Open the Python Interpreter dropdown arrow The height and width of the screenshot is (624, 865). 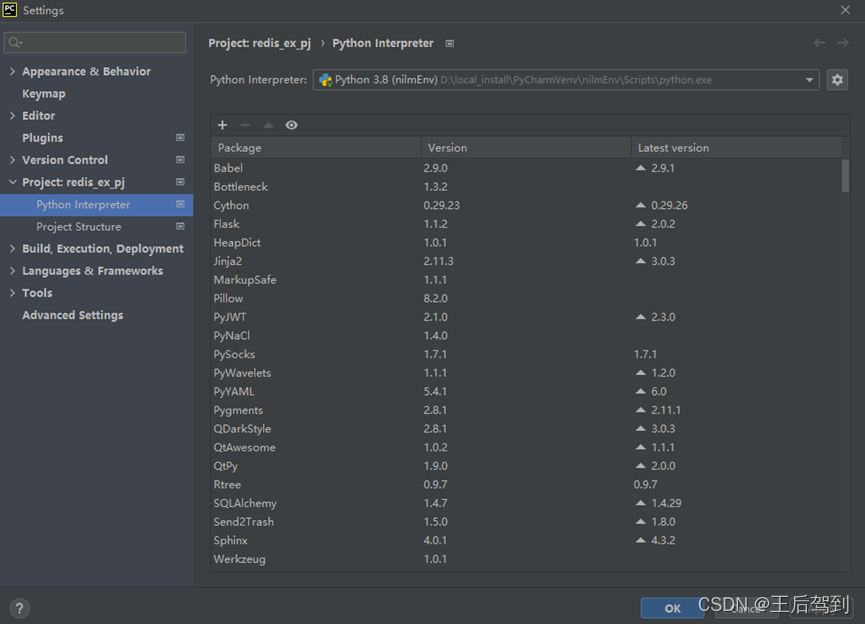[x=809, y=80]
